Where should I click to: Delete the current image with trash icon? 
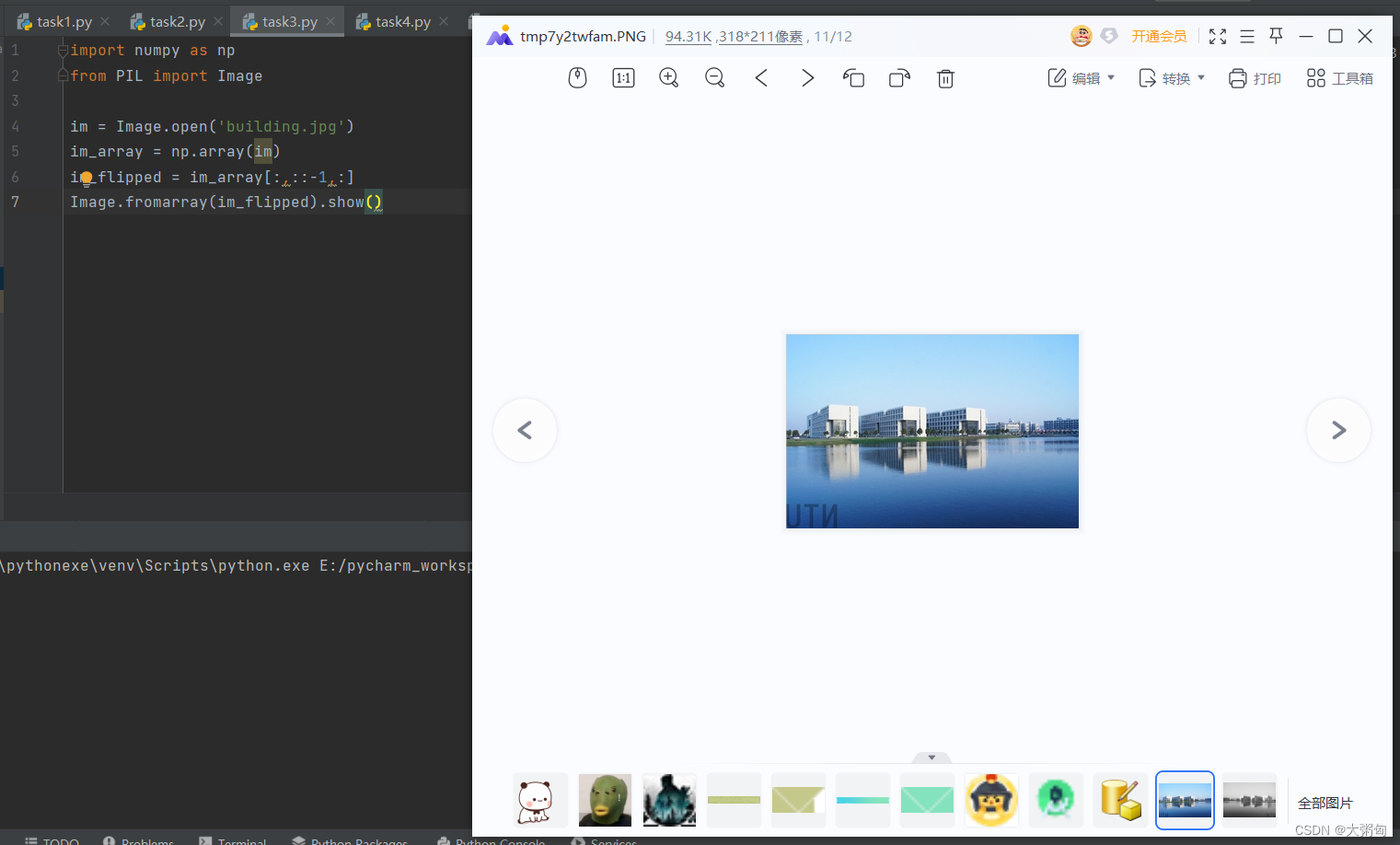point(945,78)
